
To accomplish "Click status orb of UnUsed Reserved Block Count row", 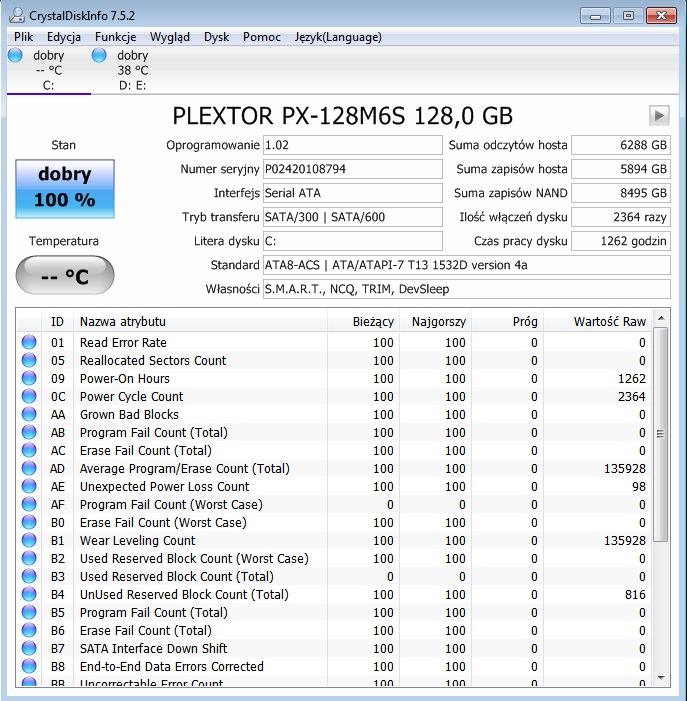I will (x=29, y=594).
